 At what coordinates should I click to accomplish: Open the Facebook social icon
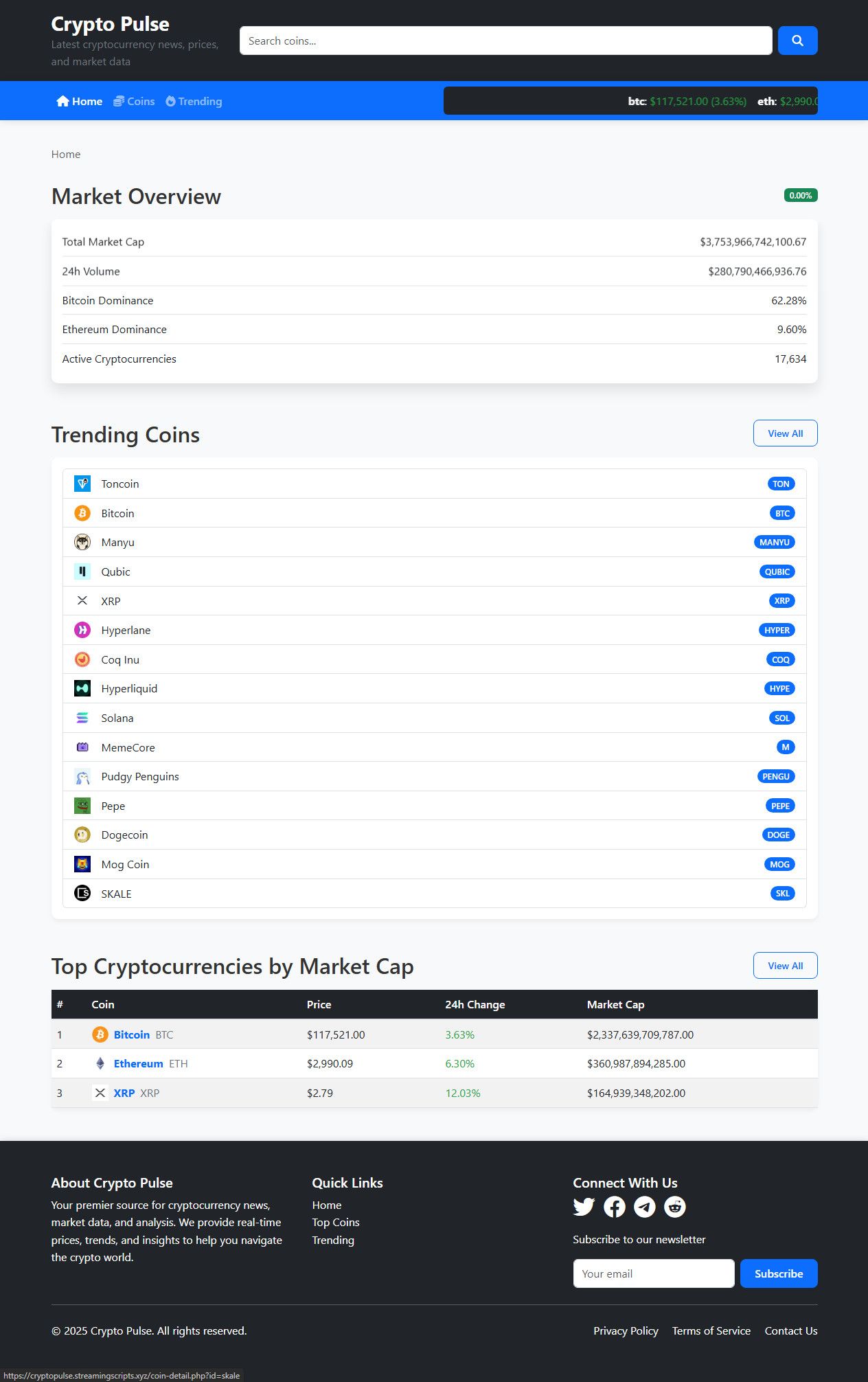614,1207
